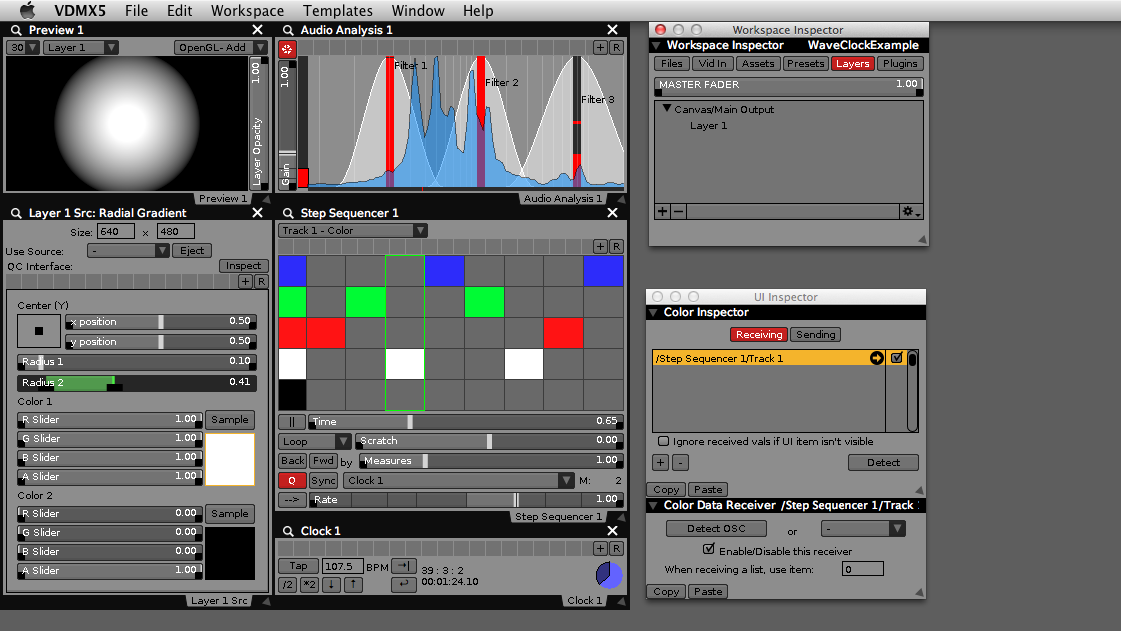Screen dimensions: 1121x631
Task: Click the return arrow button in Clock 1
Action: point(404,585)
